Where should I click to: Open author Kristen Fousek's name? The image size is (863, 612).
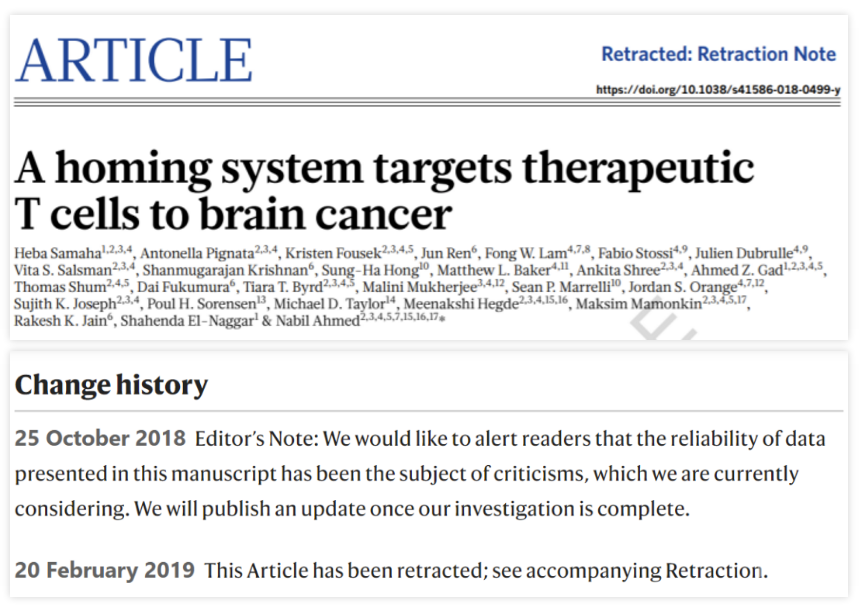coord(330,249)
